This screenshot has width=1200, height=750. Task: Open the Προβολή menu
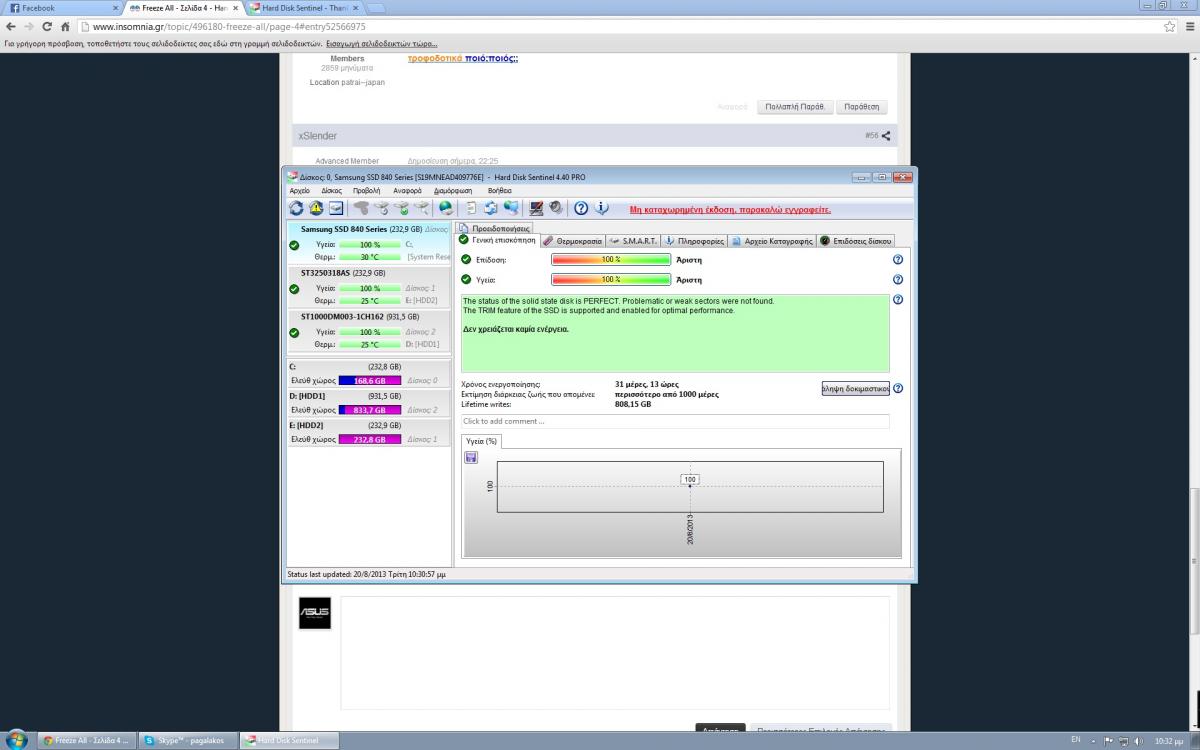(366, 190)
